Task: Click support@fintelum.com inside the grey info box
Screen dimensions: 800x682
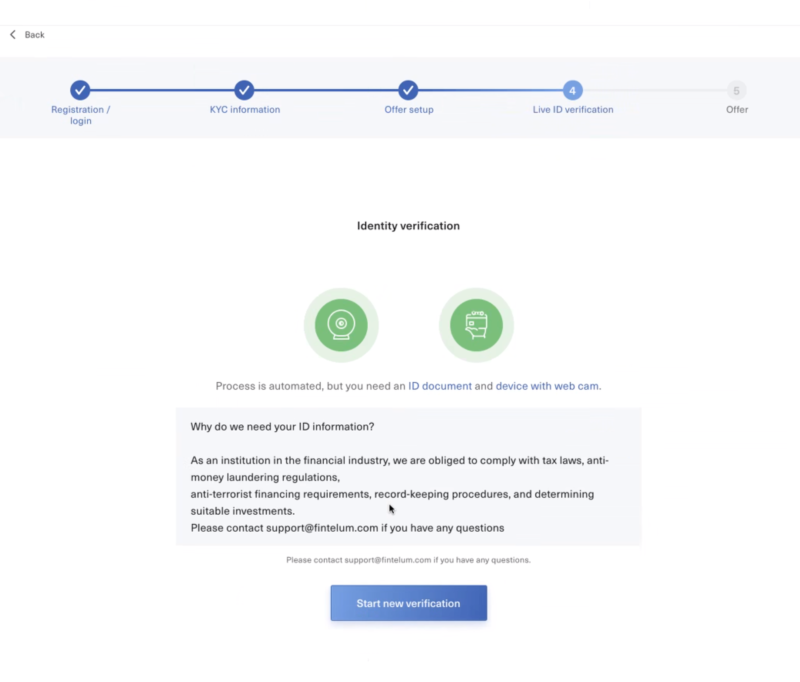Action: pyautogui.click(x=322, y=528)
